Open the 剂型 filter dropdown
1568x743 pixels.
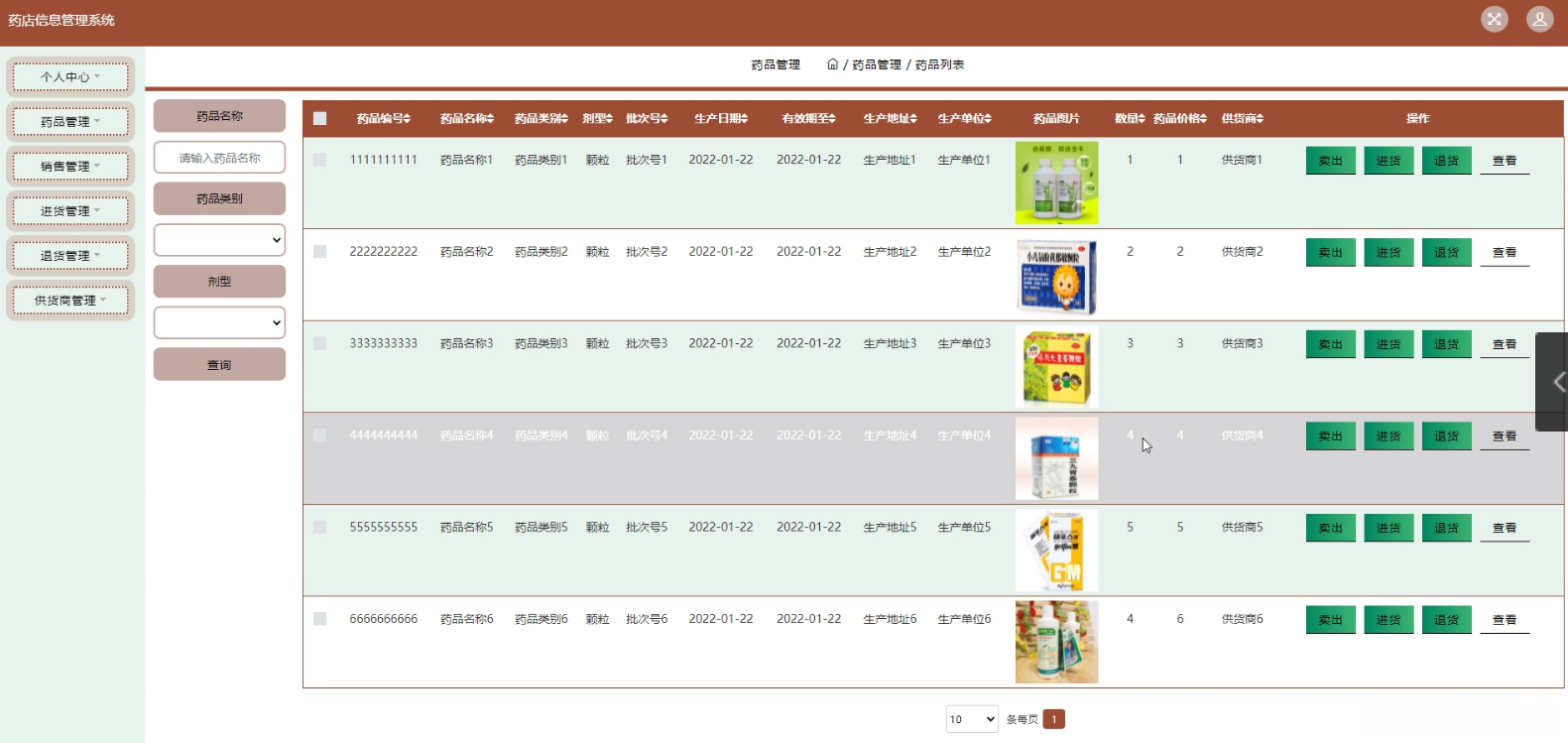tap(219, 322)
